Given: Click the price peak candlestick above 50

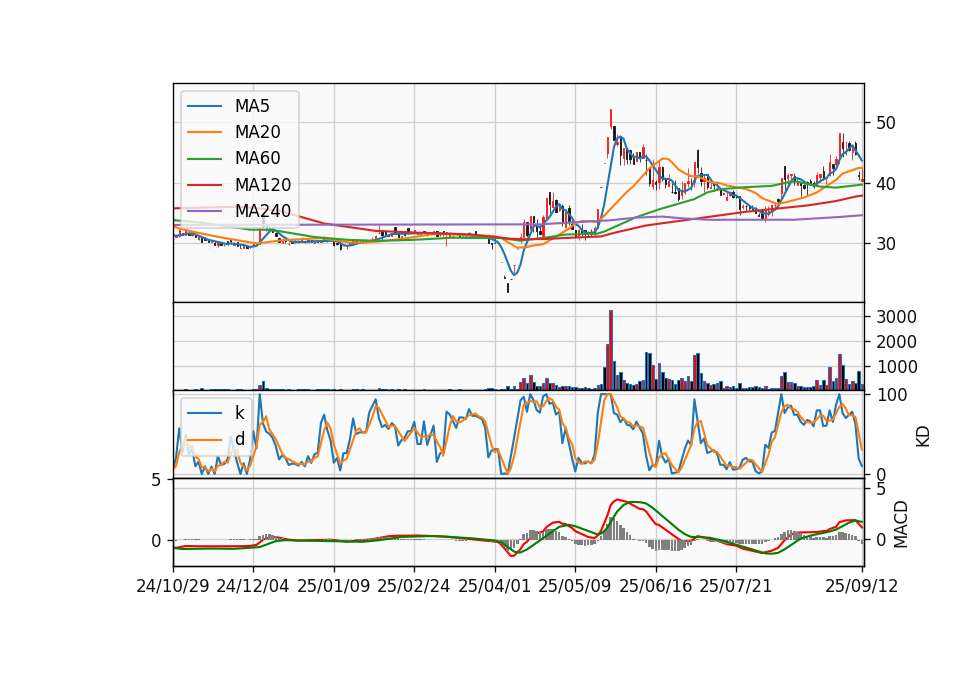Looking at the screenshot, I should click(610, 119).
